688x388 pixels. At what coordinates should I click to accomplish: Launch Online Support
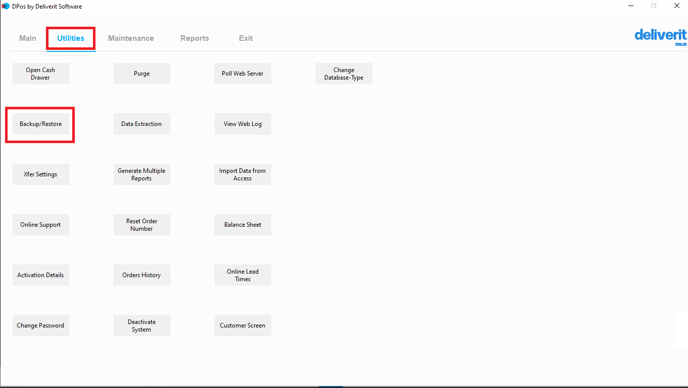tap(40, 225)
